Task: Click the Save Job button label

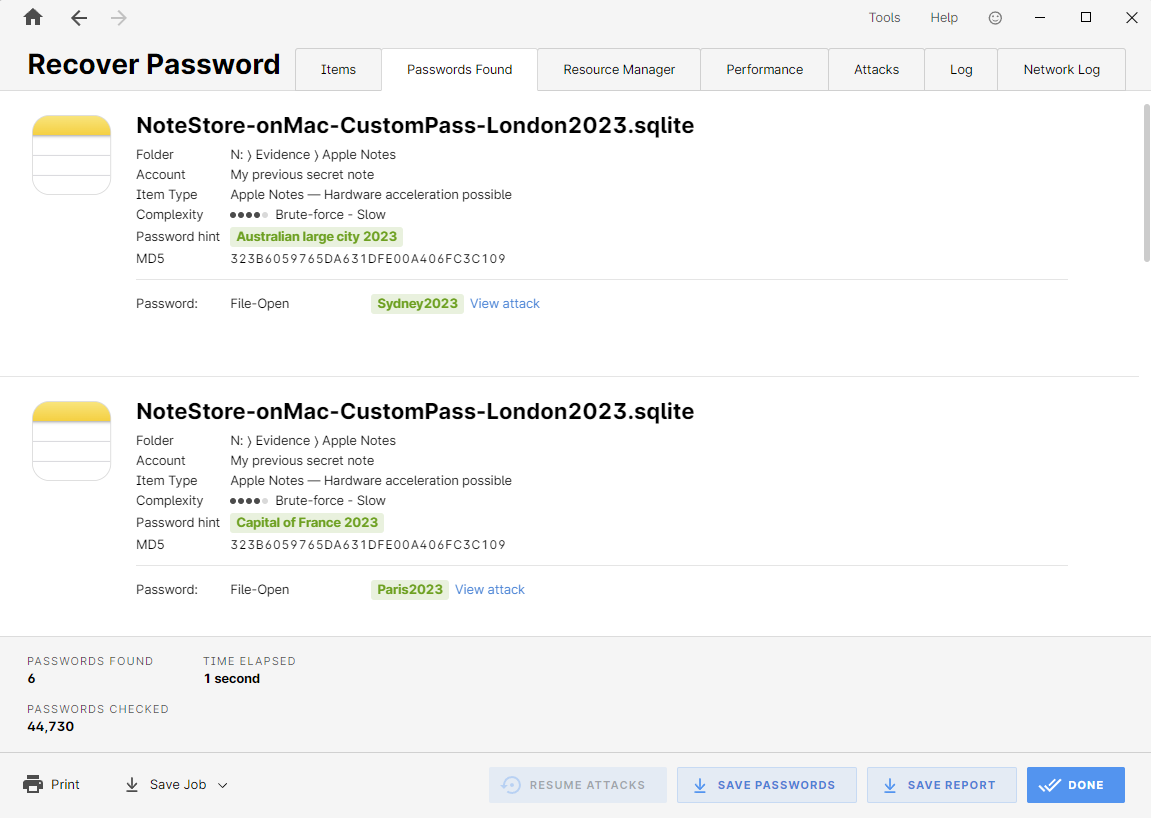Action: [178, 784]
